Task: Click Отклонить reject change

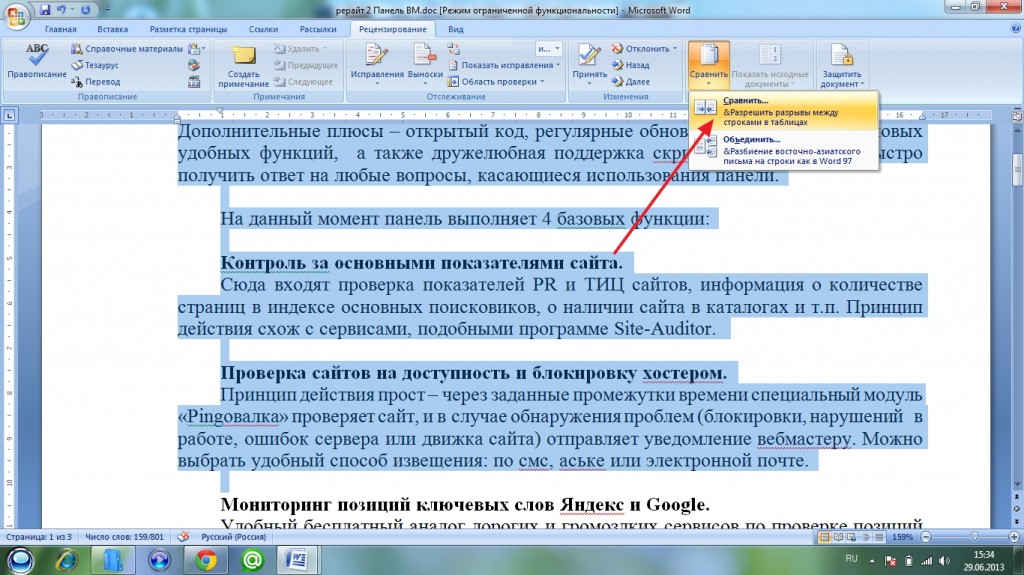Action: click(x=640, y=48)
